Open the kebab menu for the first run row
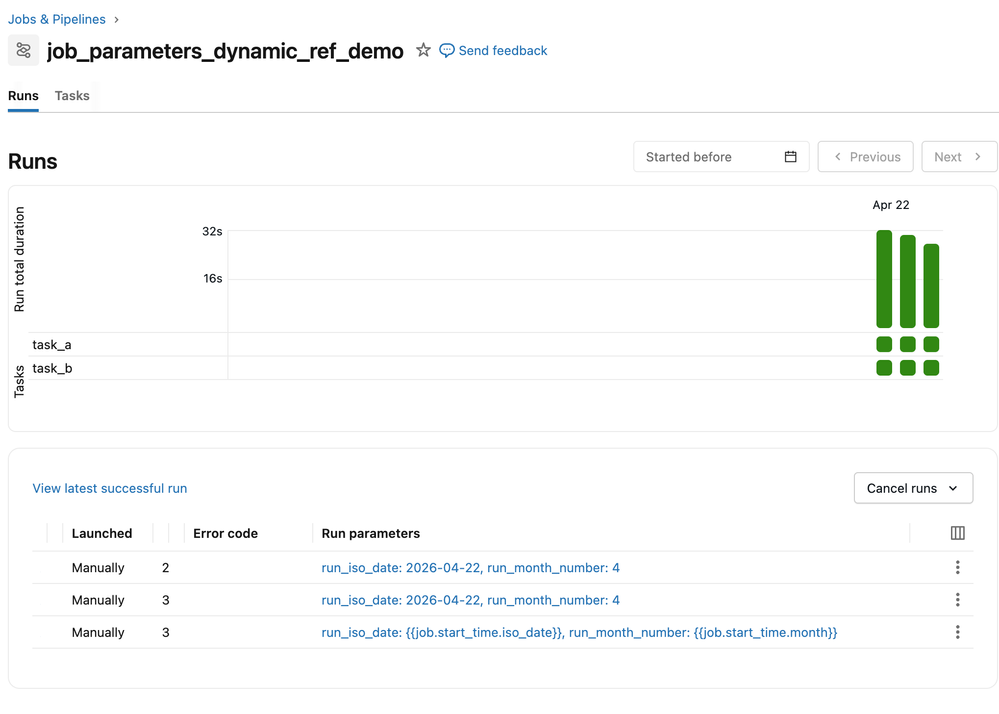 [957, 567]
